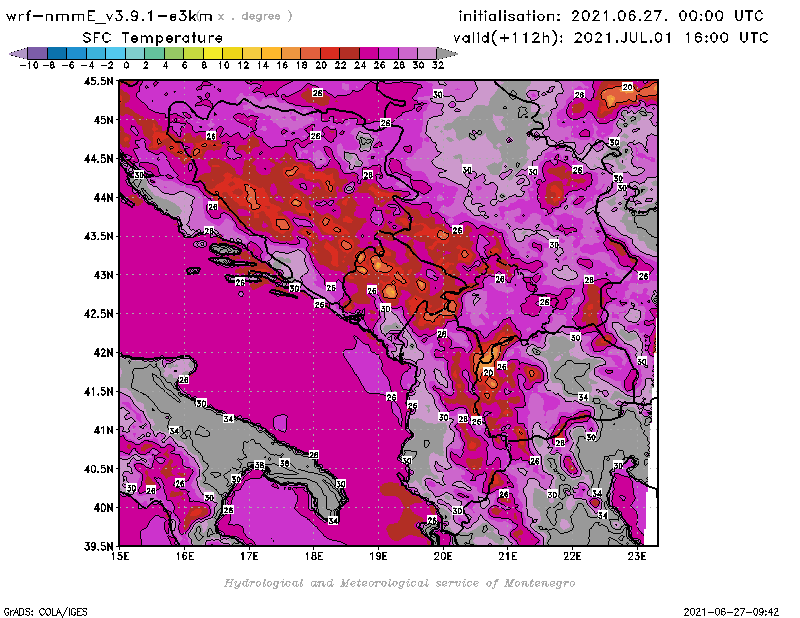Click the magenta legend swatch between 24 and 26
The image size is (800, 618).
[x=368, y=53]
